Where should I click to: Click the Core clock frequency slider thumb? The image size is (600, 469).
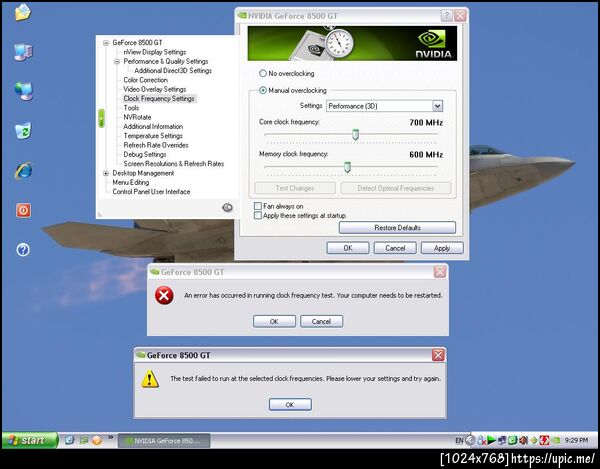coord(355,135)
